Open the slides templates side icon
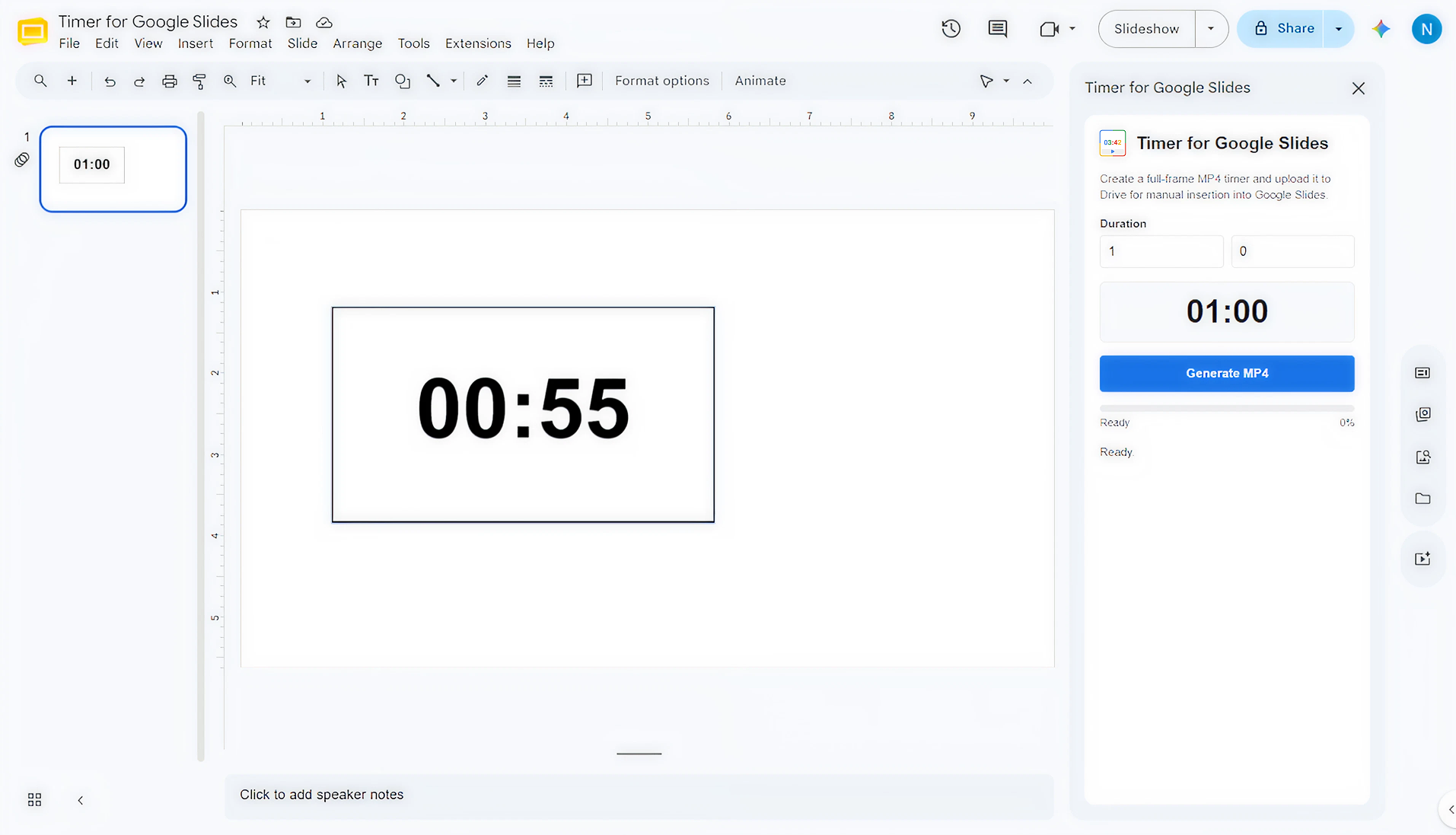 1423,373
